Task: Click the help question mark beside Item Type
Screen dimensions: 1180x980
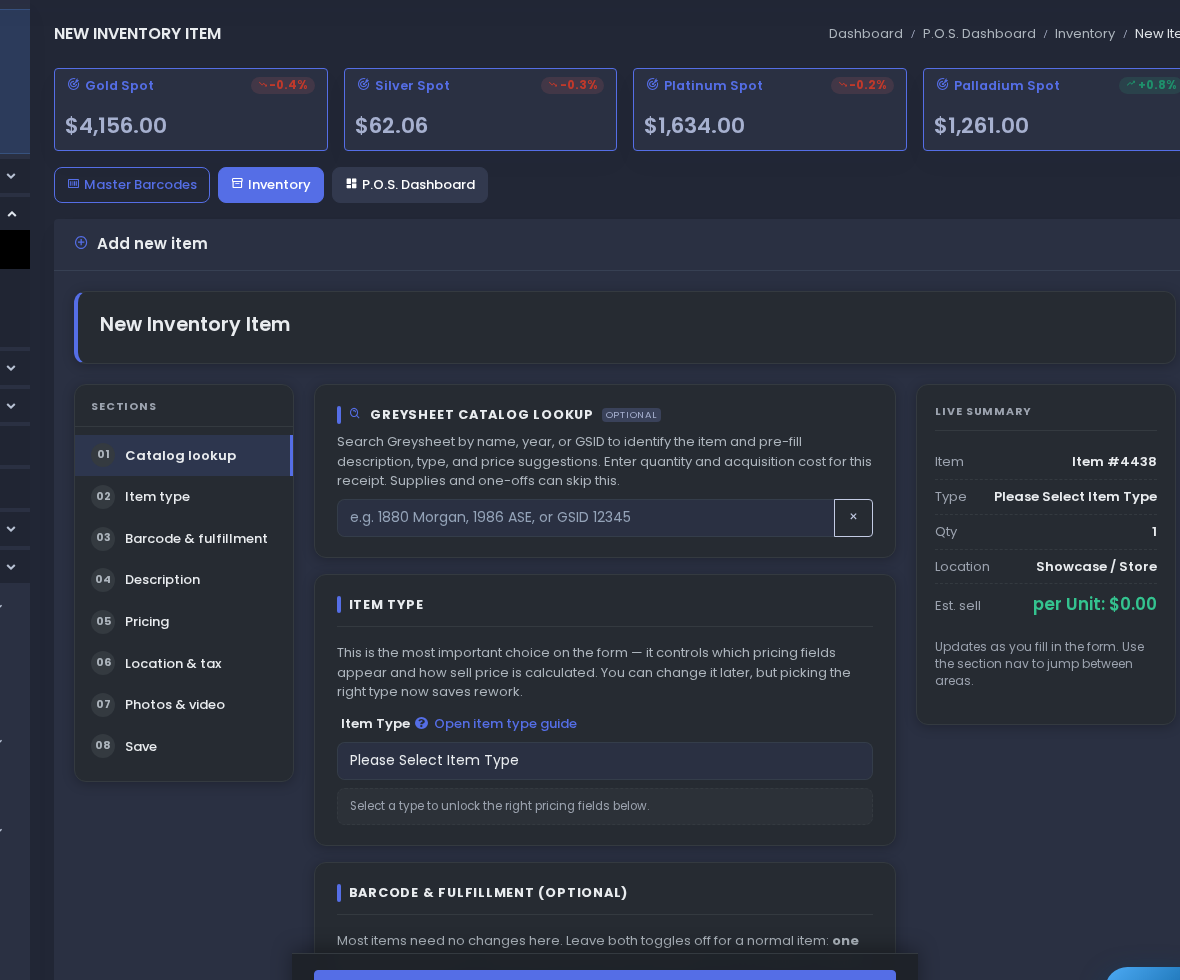Action: [x=421, y=723]
